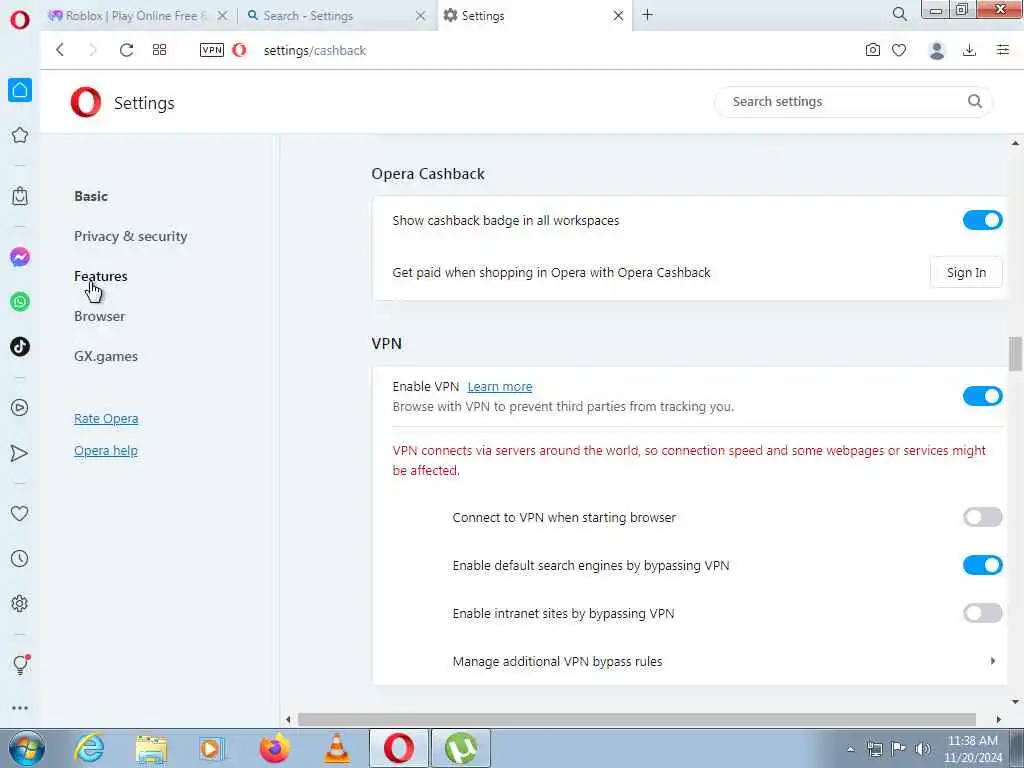The image size is (1024, 768).
Task: Open the lightbulb tips icon in sidebar
Action: pos(20,664)
